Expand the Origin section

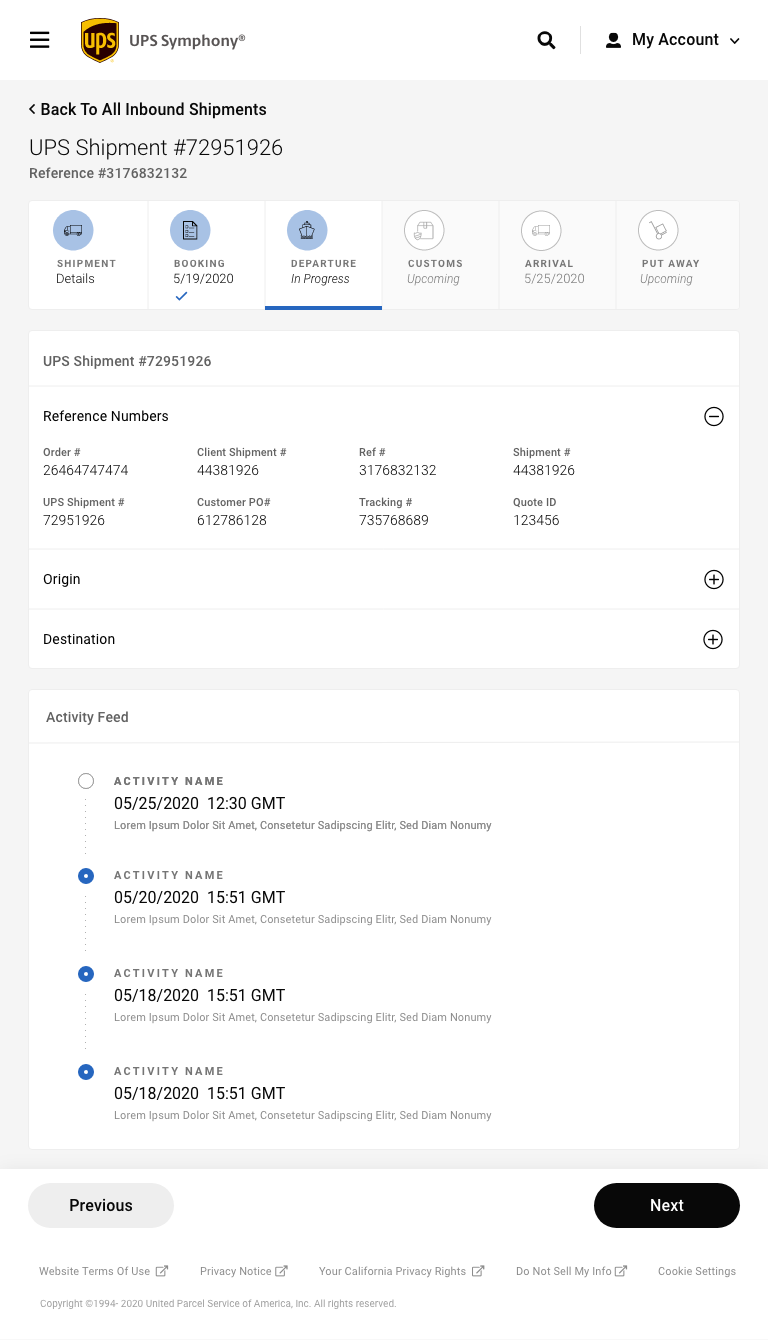pyautogui.click(x=713, y=579)
